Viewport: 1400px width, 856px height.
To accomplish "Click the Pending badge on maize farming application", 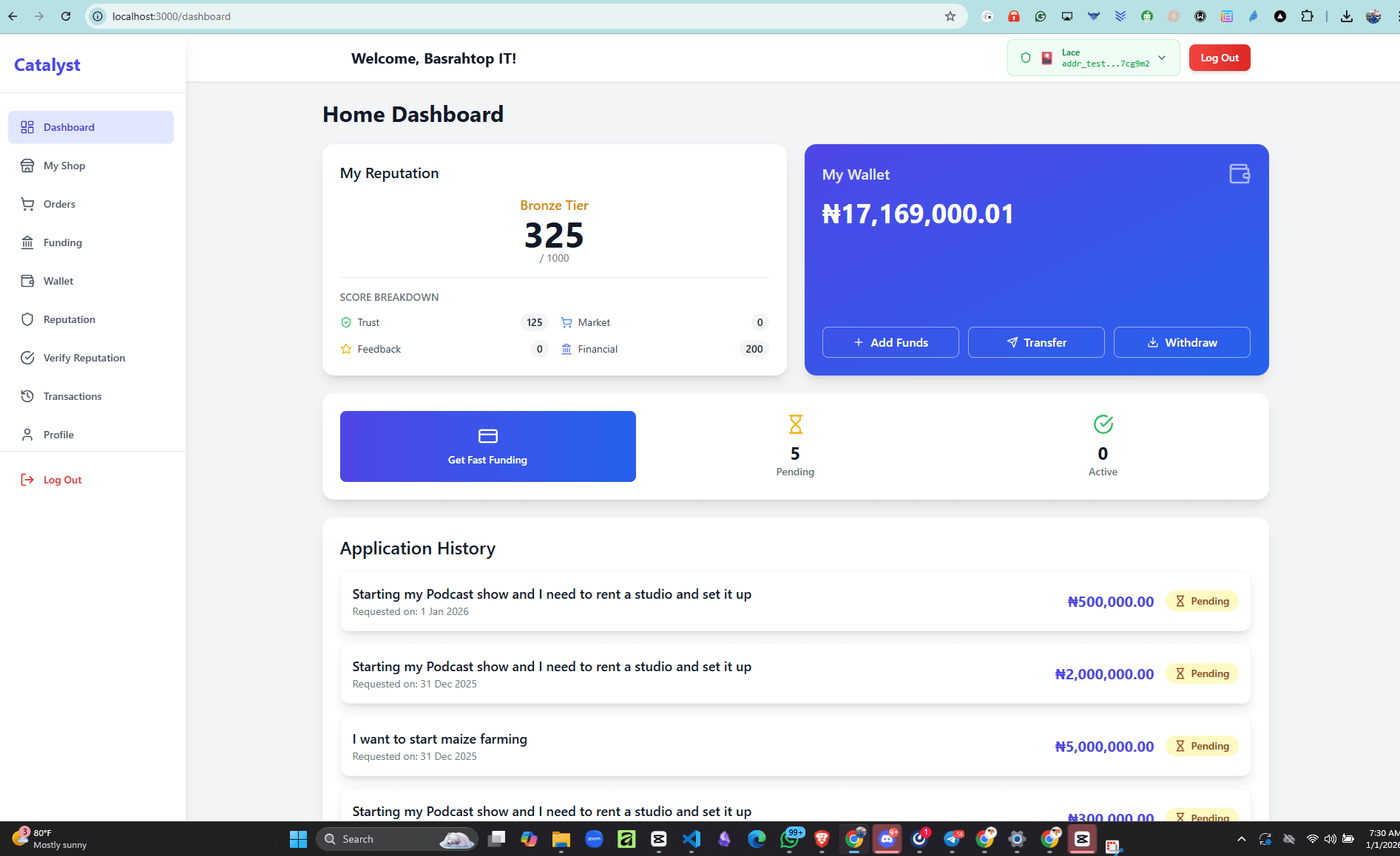I will (1202, 746).
